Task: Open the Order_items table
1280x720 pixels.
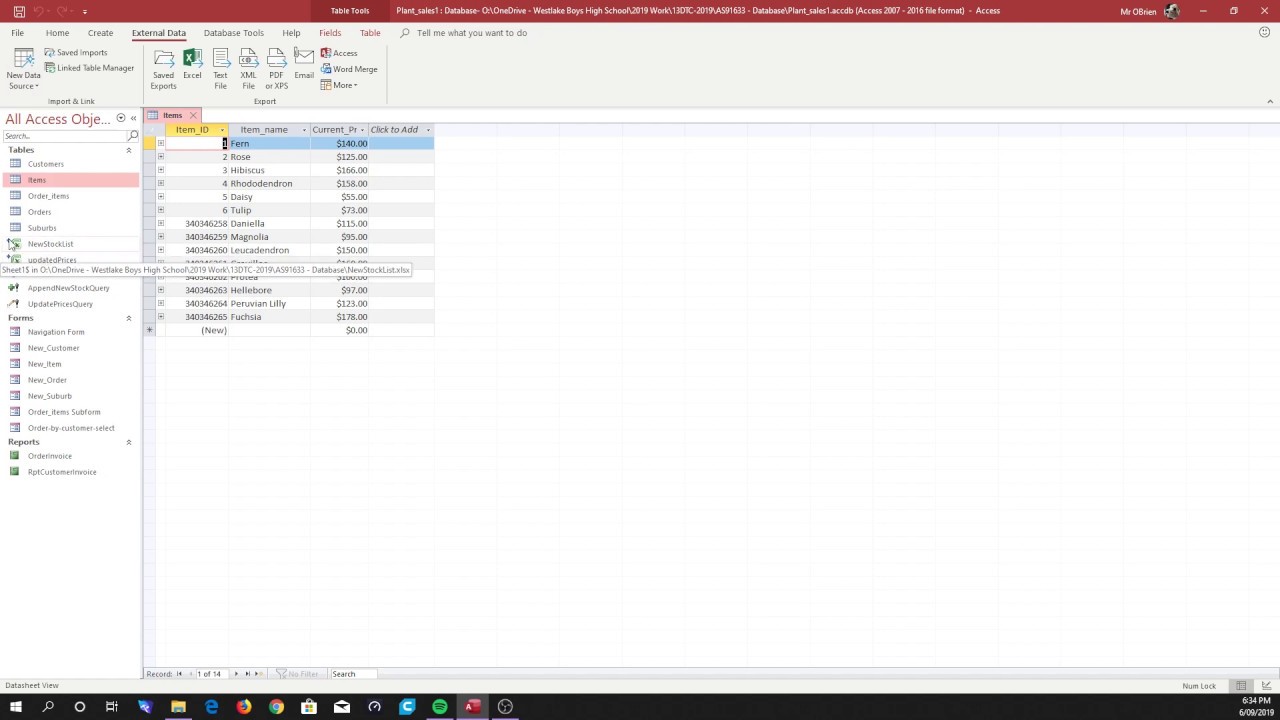Action: pos(48,196)
